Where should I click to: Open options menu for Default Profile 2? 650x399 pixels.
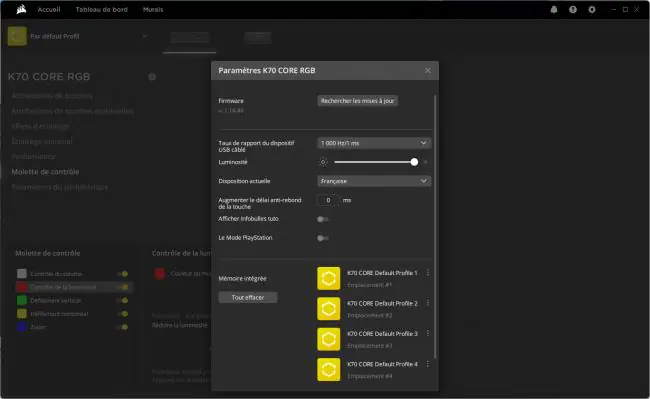[428, 303]
